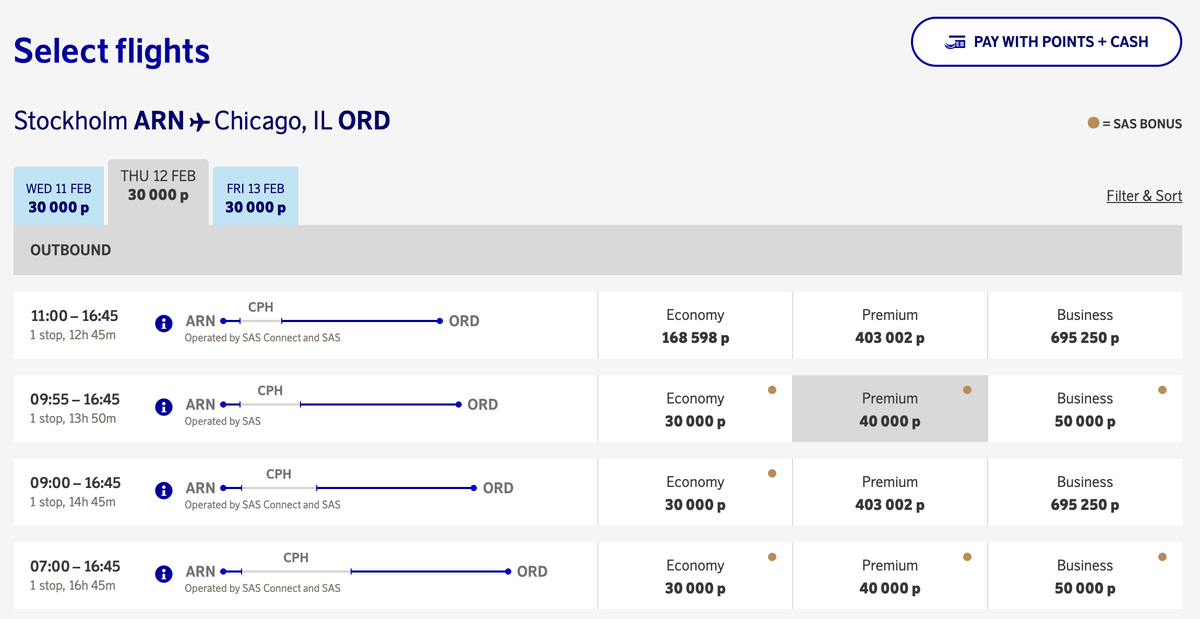Click info icon for 11:00 flight

[164, 324]
